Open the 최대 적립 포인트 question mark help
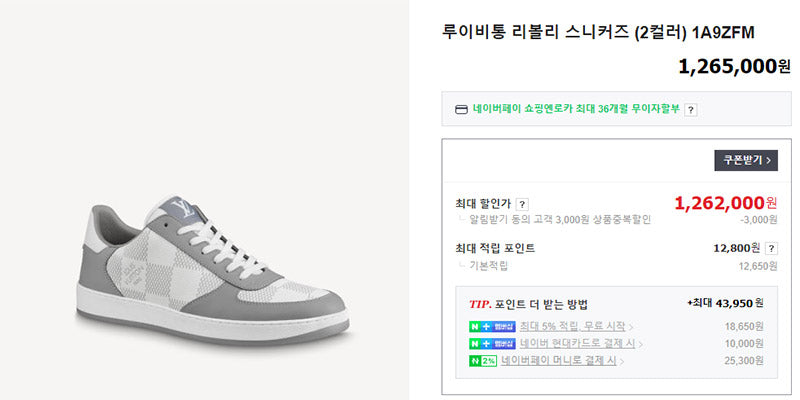 click(x=771, y=248)
